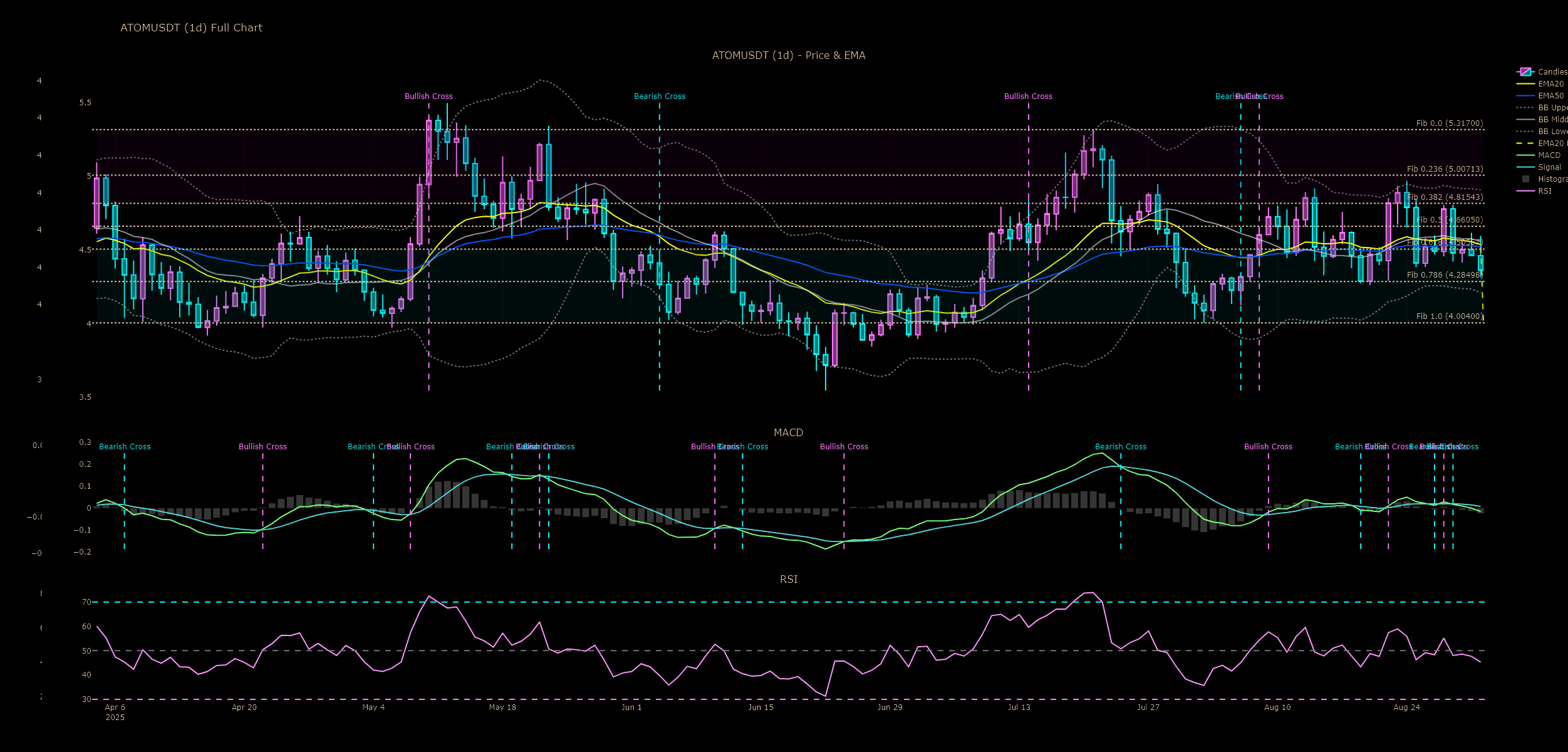The image size is (1568, 752).
Task: Click the Fib 0.0 (5.31700) level label
Action: [1449, 123]
